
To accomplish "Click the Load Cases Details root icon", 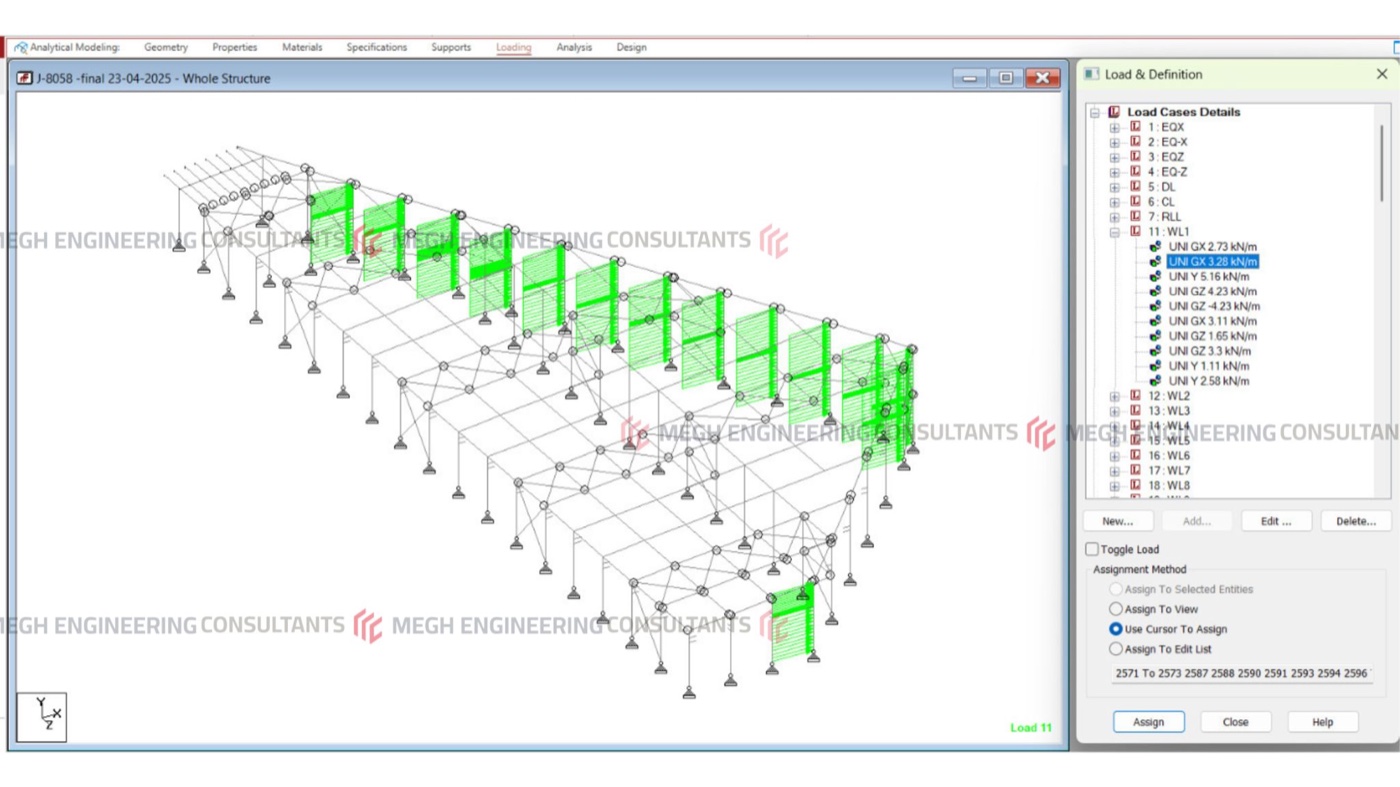I will coord(1114,112).
